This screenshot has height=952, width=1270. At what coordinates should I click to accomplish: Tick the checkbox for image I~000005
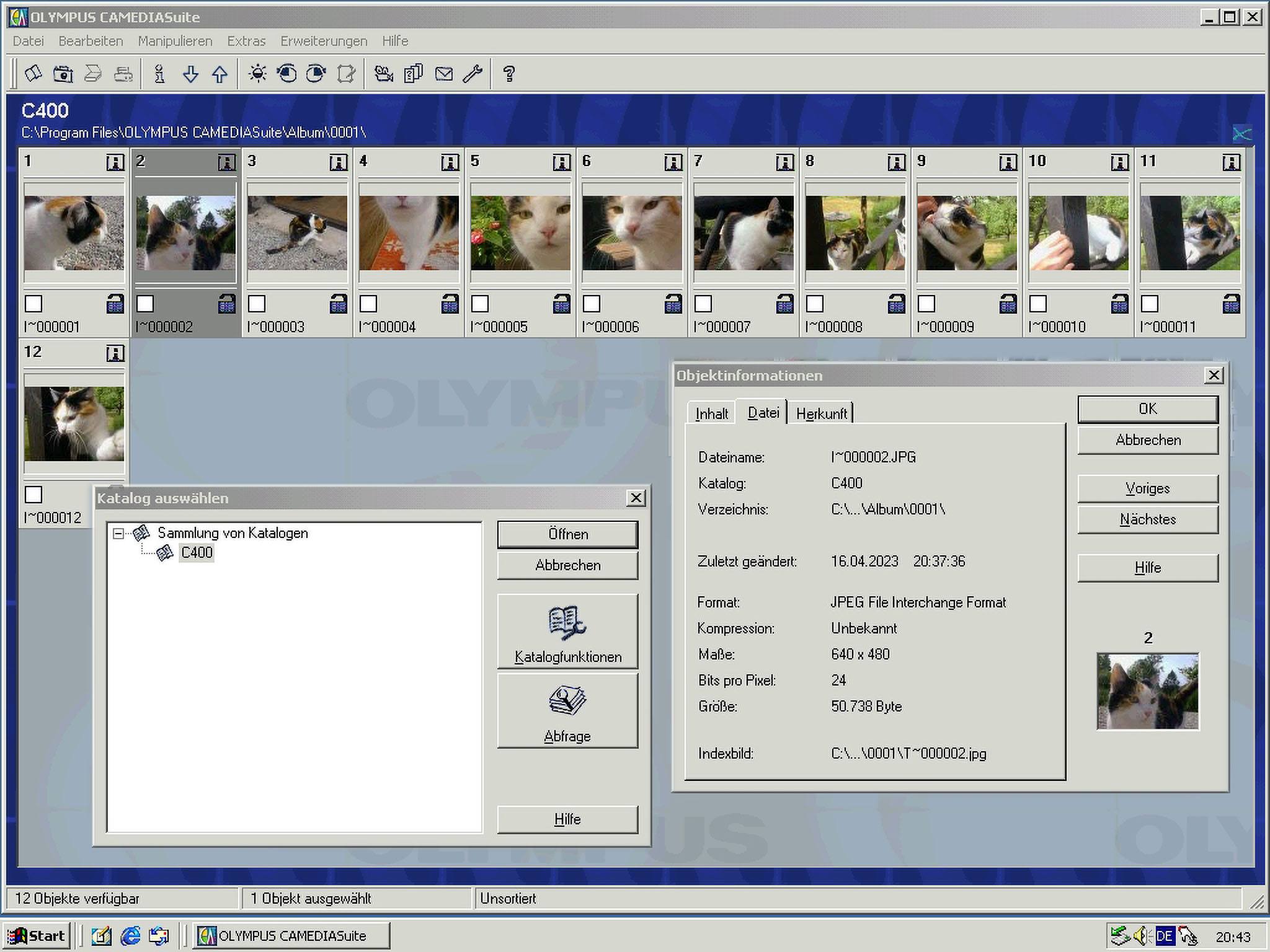pos(480,304)
